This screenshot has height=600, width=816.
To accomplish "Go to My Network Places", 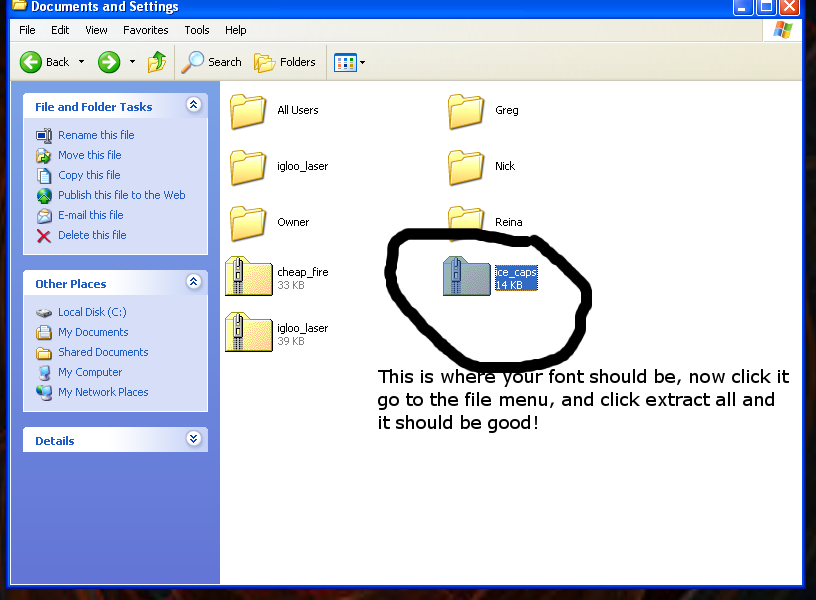I will pyautogui.click(x=103, y=392).
